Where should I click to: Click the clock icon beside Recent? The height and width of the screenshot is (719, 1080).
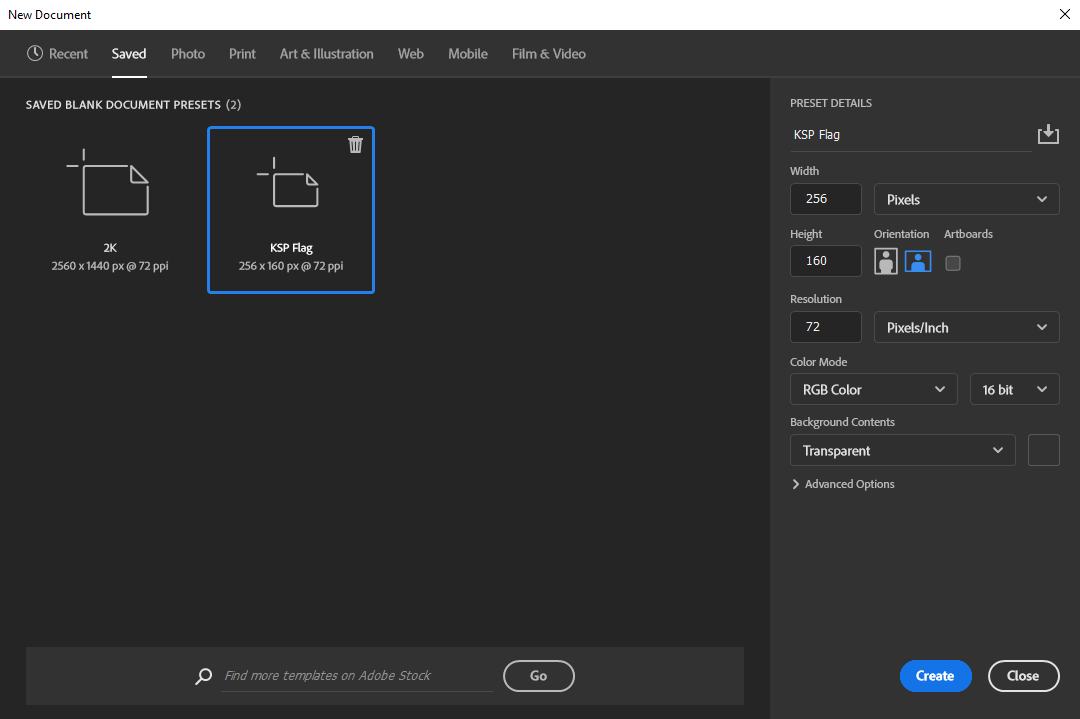point(34,53)
